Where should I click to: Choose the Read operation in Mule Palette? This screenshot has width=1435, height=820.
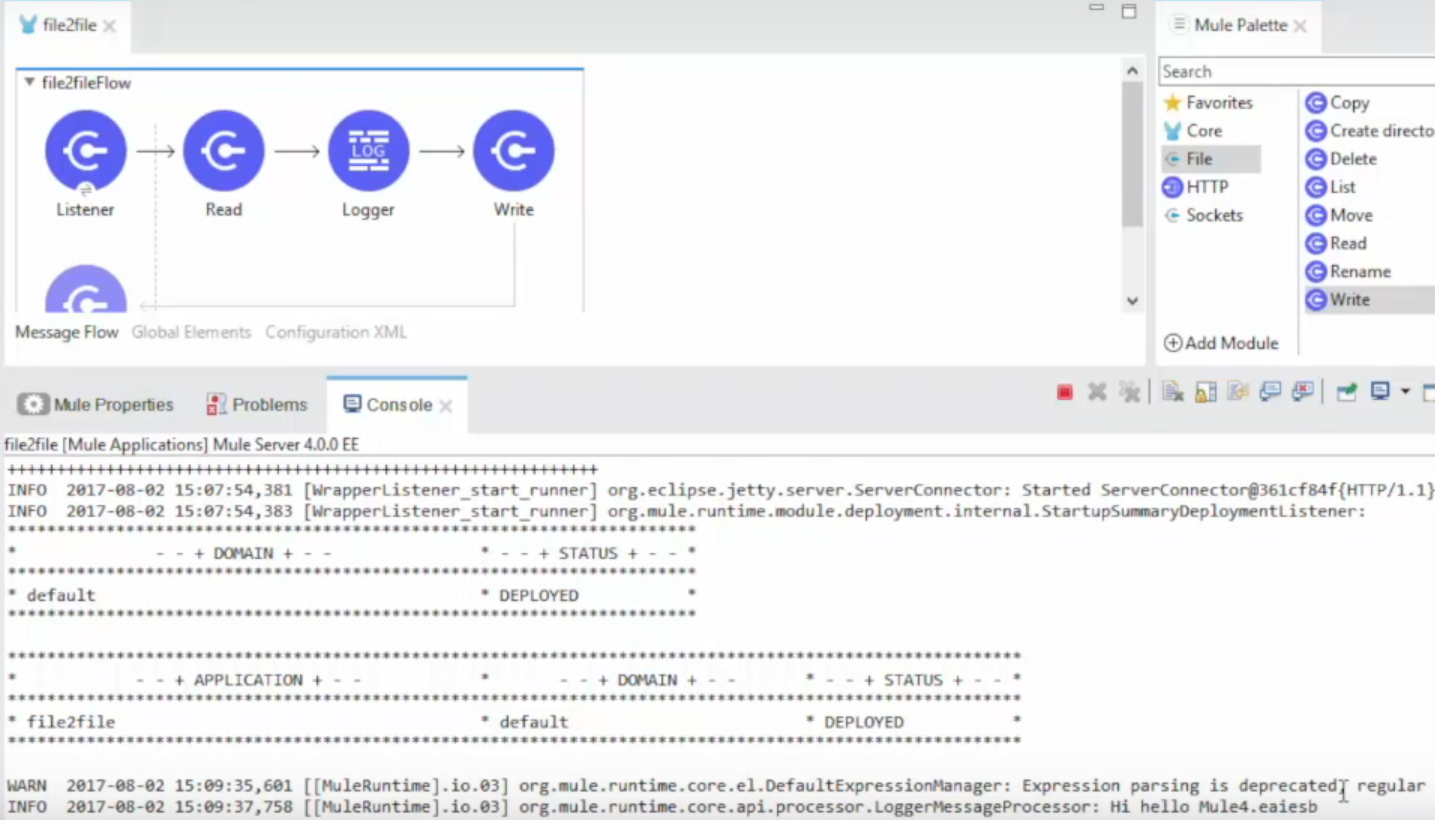click(x=1336, y=243)
